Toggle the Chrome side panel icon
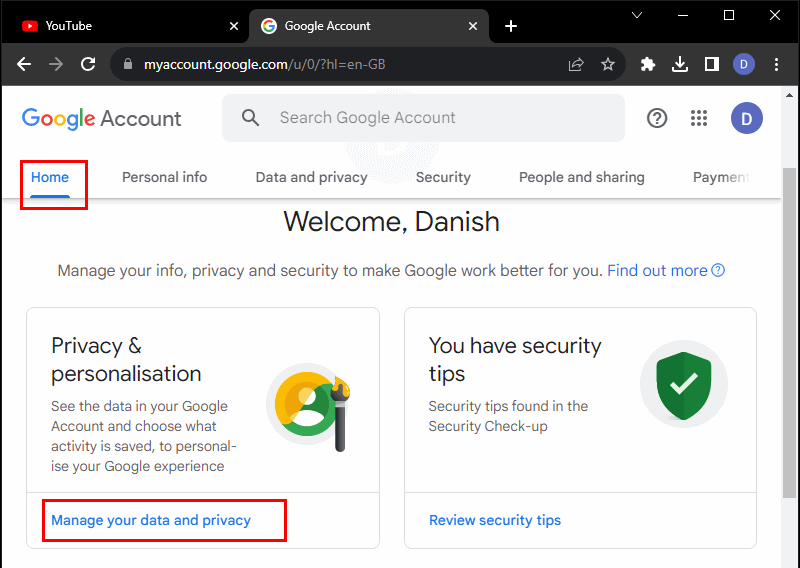 click(712, 65)
